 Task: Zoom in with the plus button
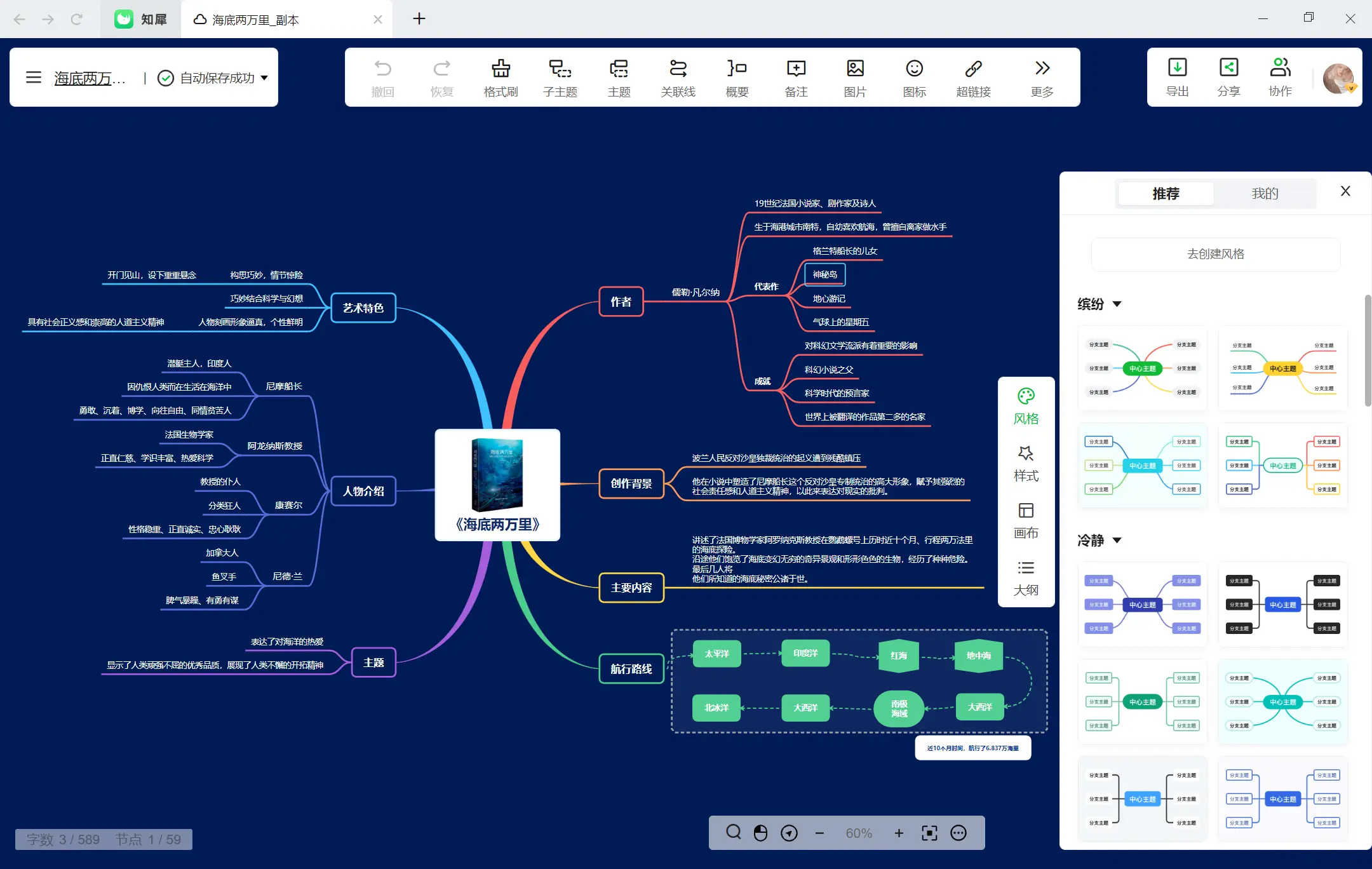pyautogui.click(x=899, y=833)
